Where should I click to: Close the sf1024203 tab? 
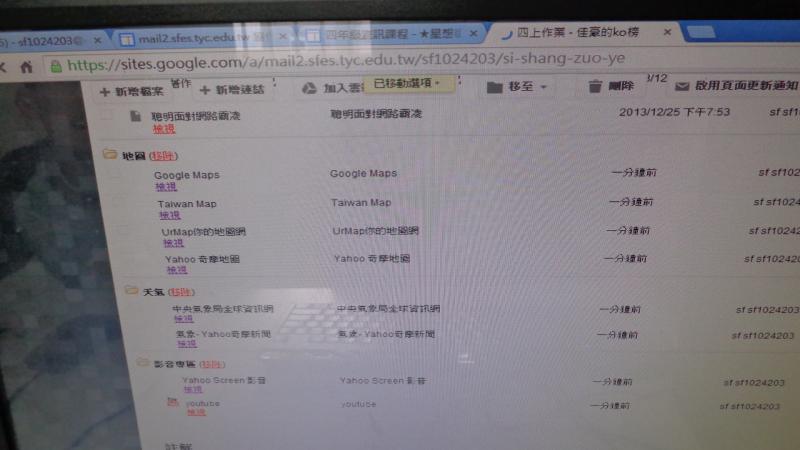coord(97,39)
